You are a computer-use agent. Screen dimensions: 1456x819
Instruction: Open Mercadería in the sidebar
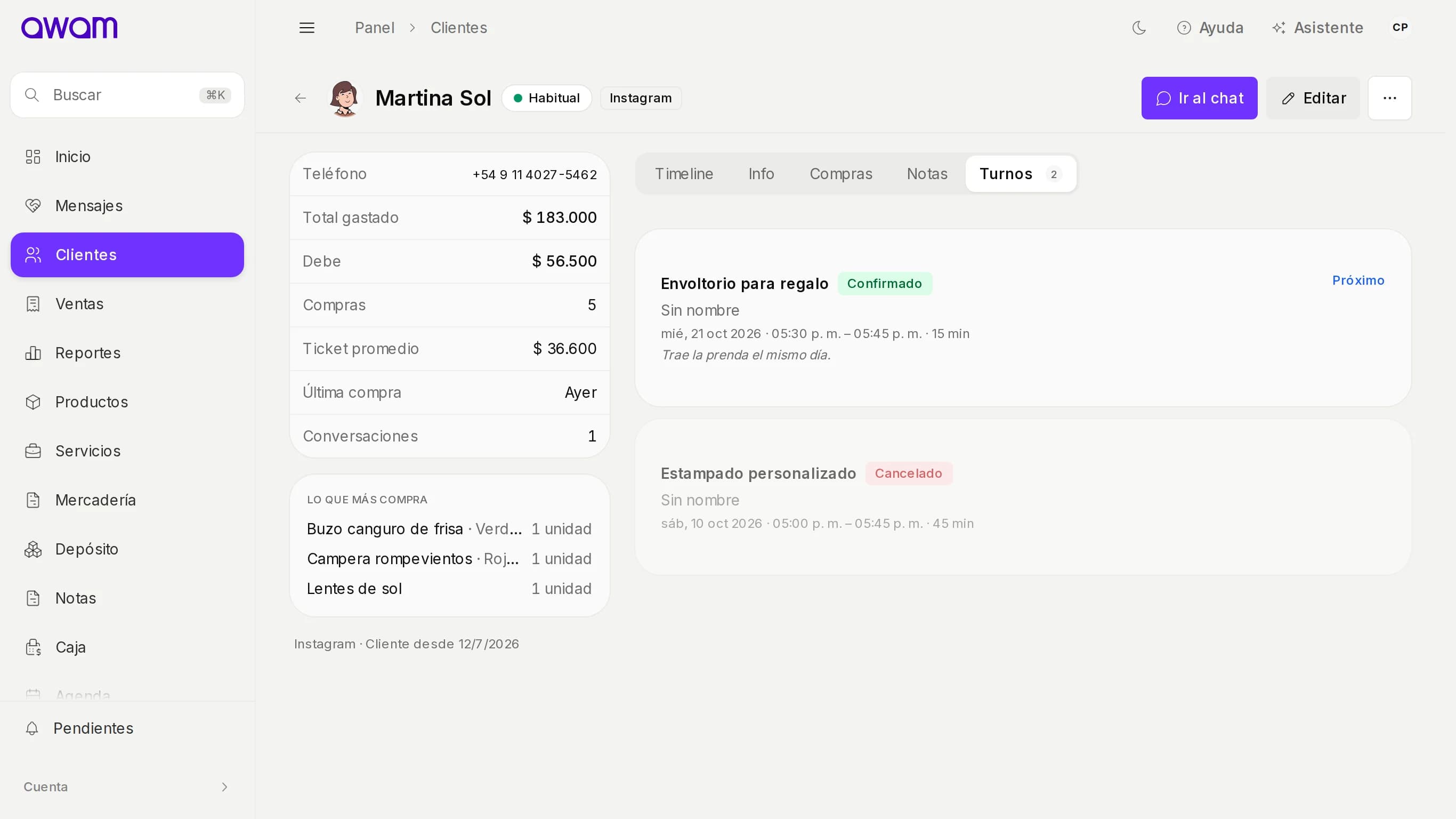click(x=127, y=500)
